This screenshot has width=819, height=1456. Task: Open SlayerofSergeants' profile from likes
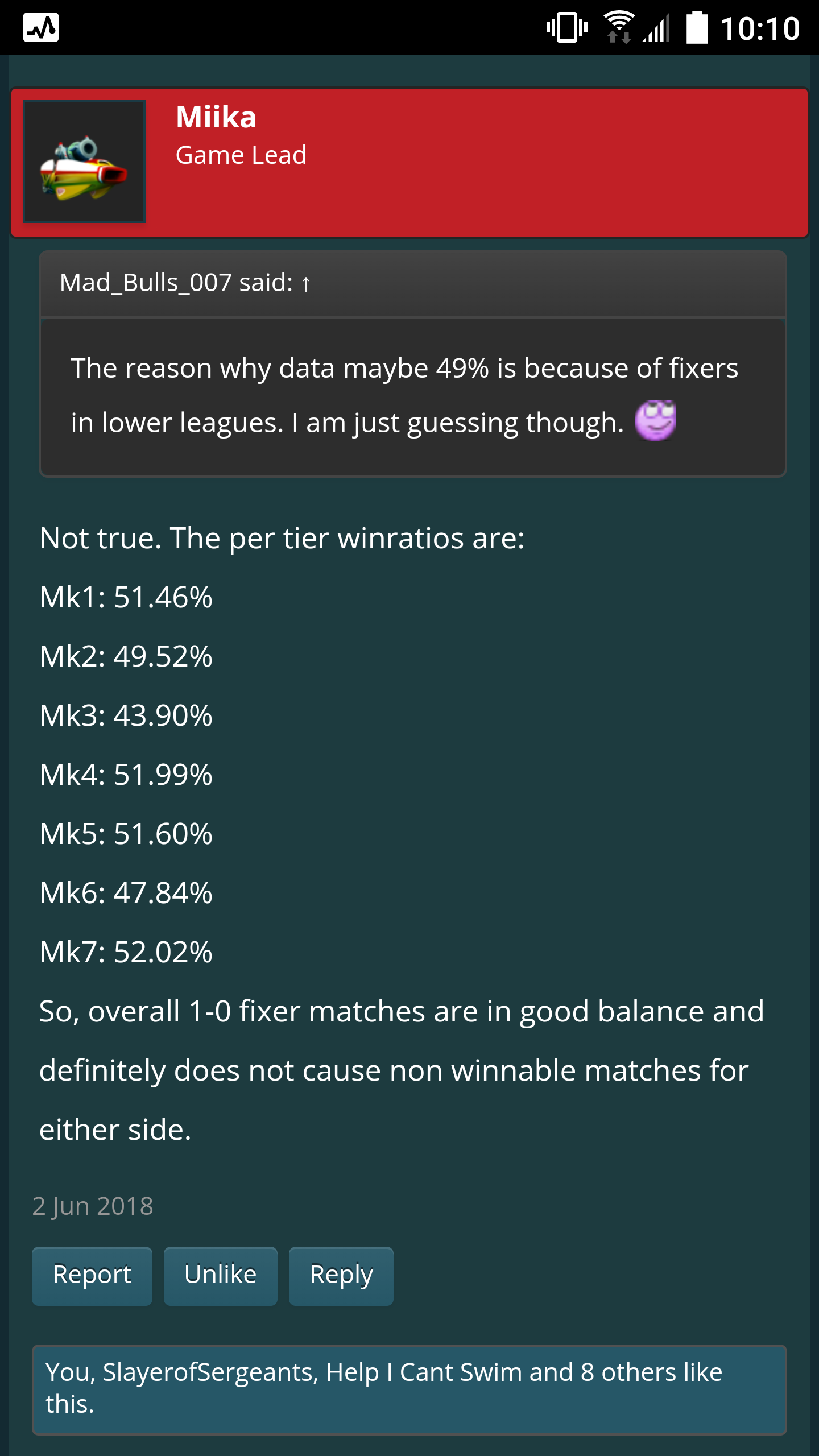pos(209,1372)
